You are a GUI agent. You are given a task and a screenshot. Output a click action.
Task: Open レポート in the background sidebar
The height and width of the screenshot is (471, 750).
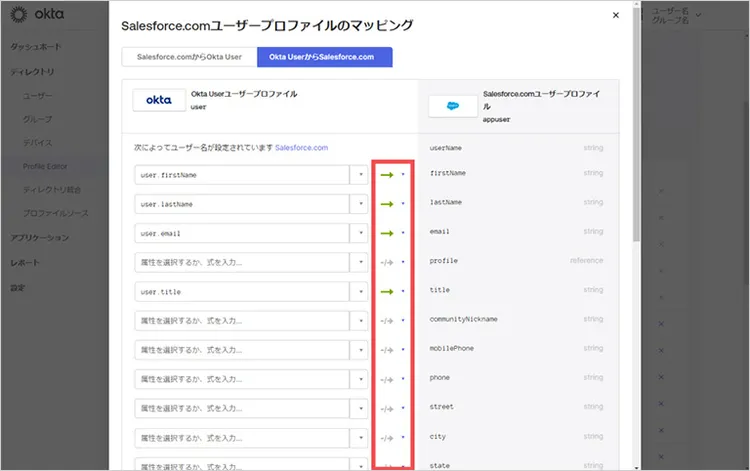pyautogui.click(x=25, y=263)
